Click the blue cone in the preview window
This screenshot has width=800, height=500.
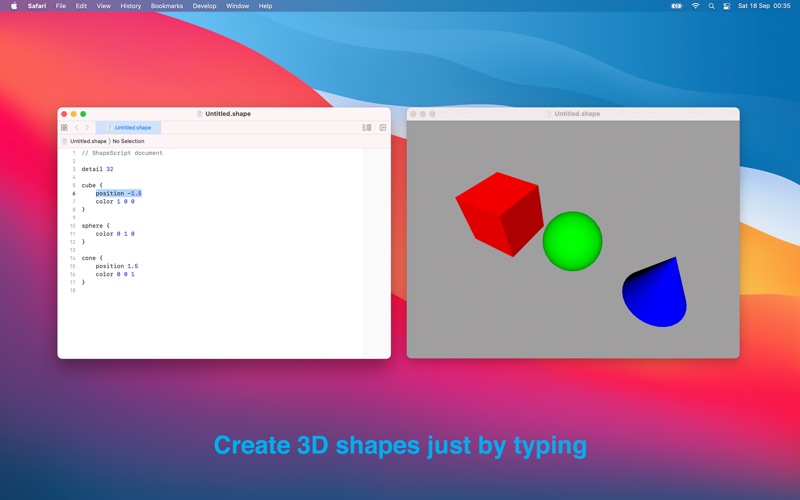pyautogui.click(x=656, y=294)
